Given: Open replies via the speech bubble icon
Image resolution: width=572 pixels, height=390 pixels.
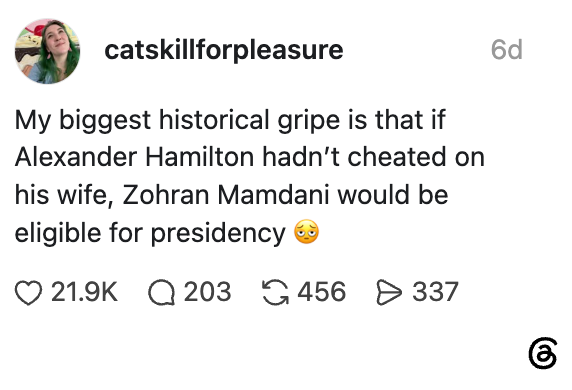Looking at the screenshot, I should point(161,293).
